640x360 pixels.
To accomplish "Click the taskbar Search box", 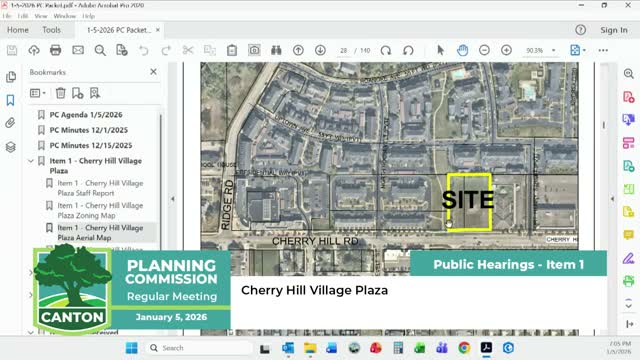I will coord(199,348).
